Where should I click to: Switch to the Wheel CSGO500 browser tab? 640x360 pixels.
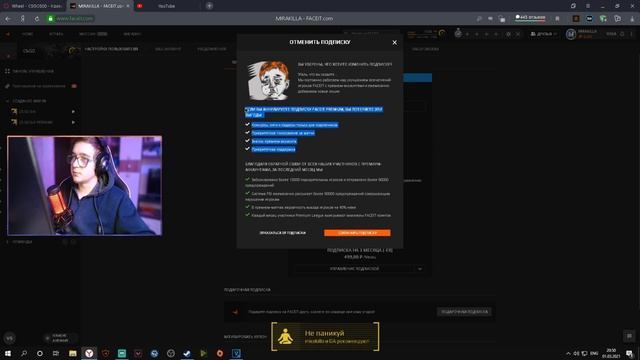[33, 6]
